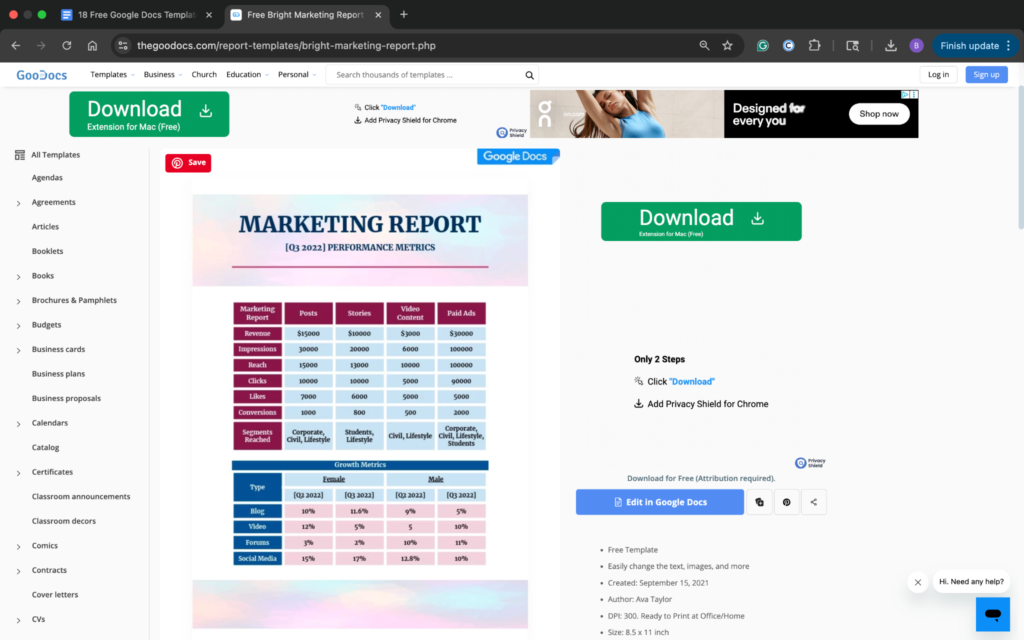Click the All Templates list icon in the sidebar
Screen dimensions: 1024x640
tap(18, 154)
